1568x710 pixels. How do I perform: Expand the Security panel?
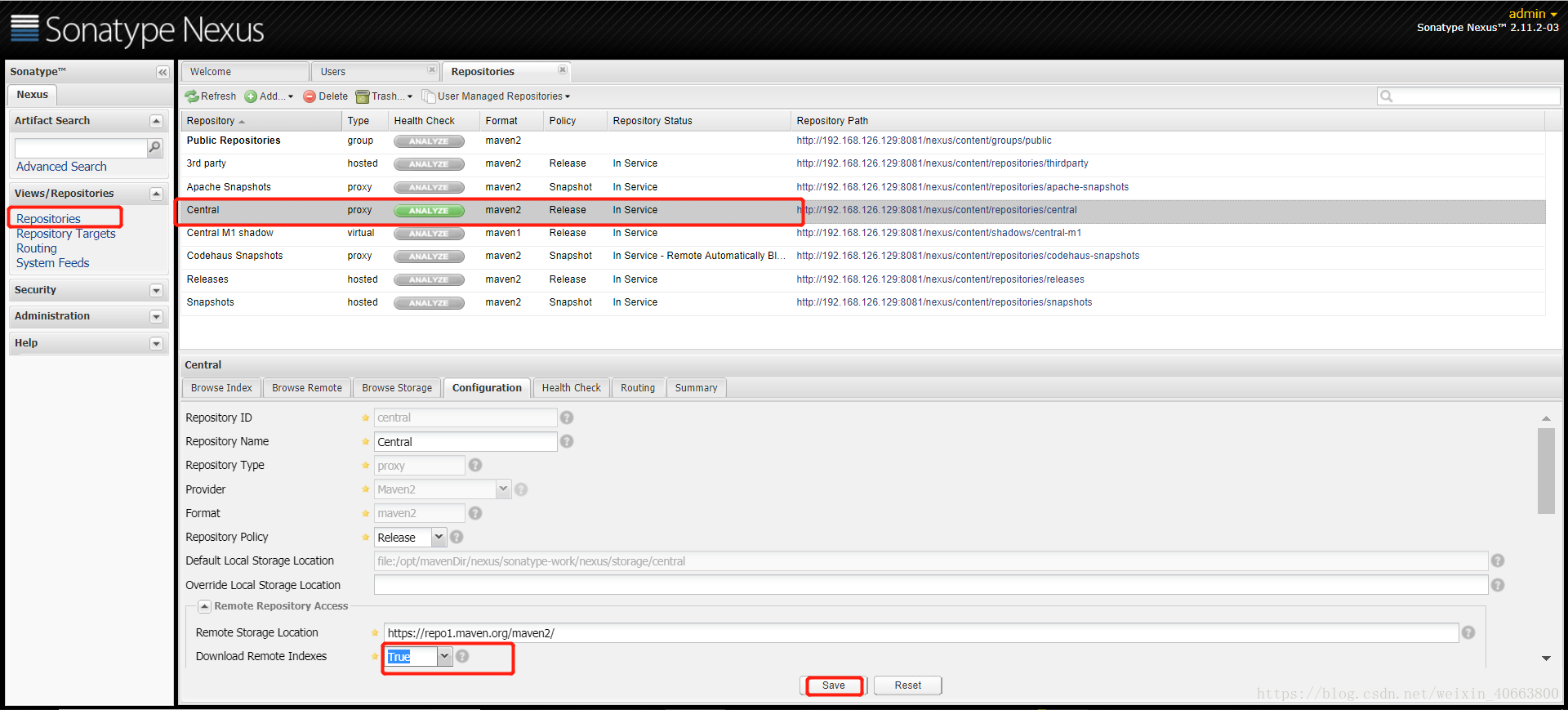[156, 290]
